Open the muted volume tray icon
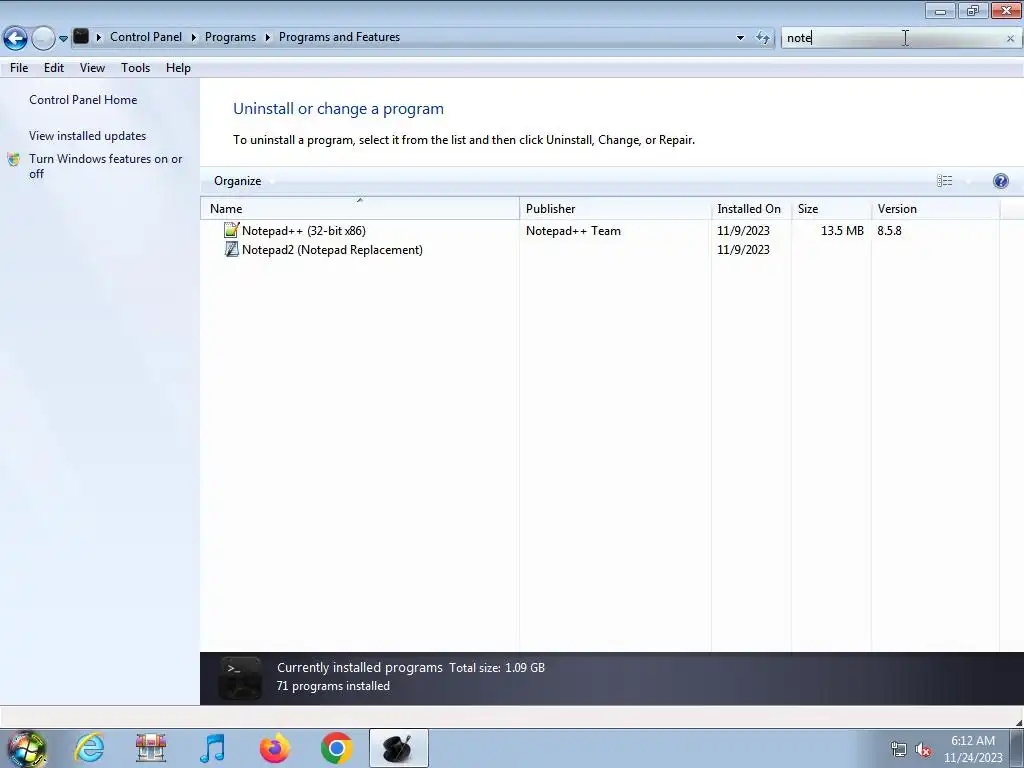 923,749
